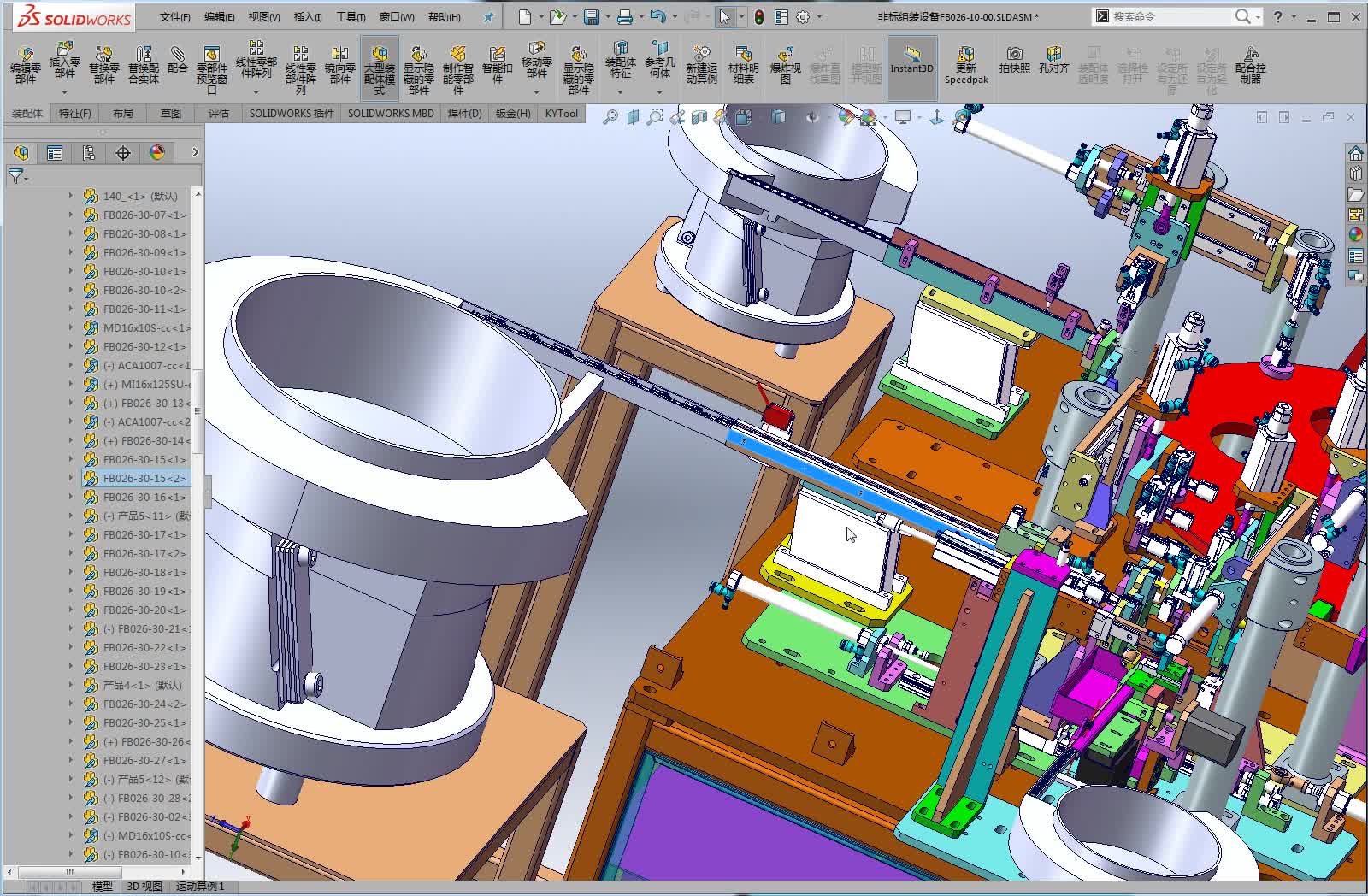
Task: Open the 帮助(H) menu
Action: click(445, 16)
